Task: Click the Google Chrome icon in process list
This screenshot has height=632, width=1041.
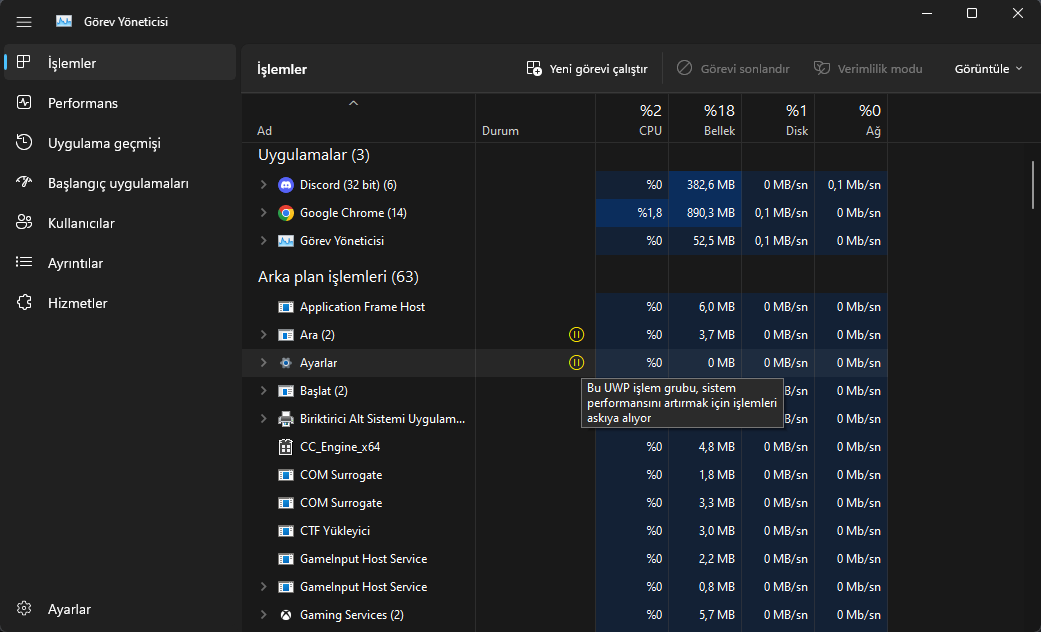Action: pyautogui.click(x=286, y=213)
